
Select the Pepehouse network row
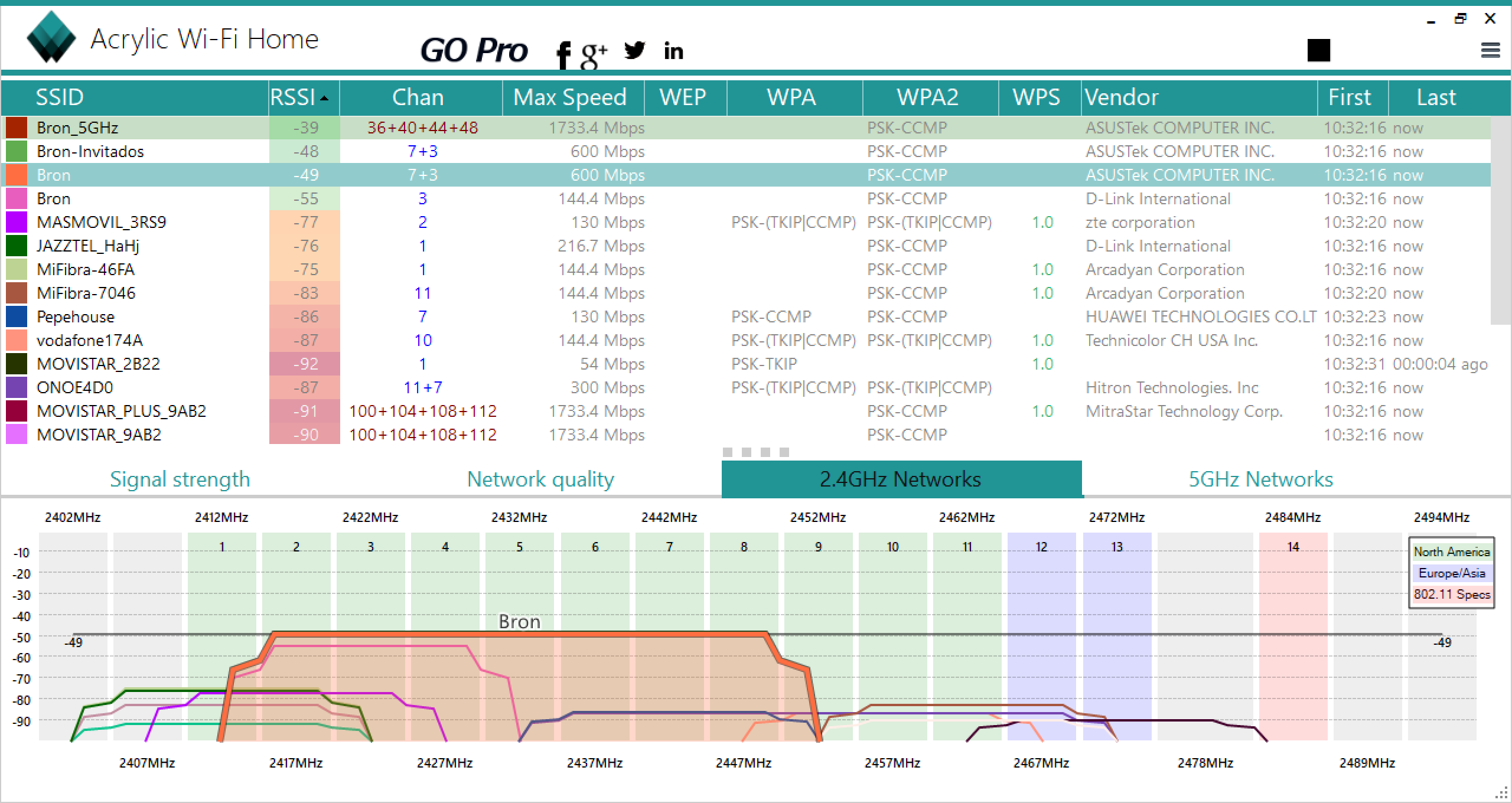(x=76, y=317)
